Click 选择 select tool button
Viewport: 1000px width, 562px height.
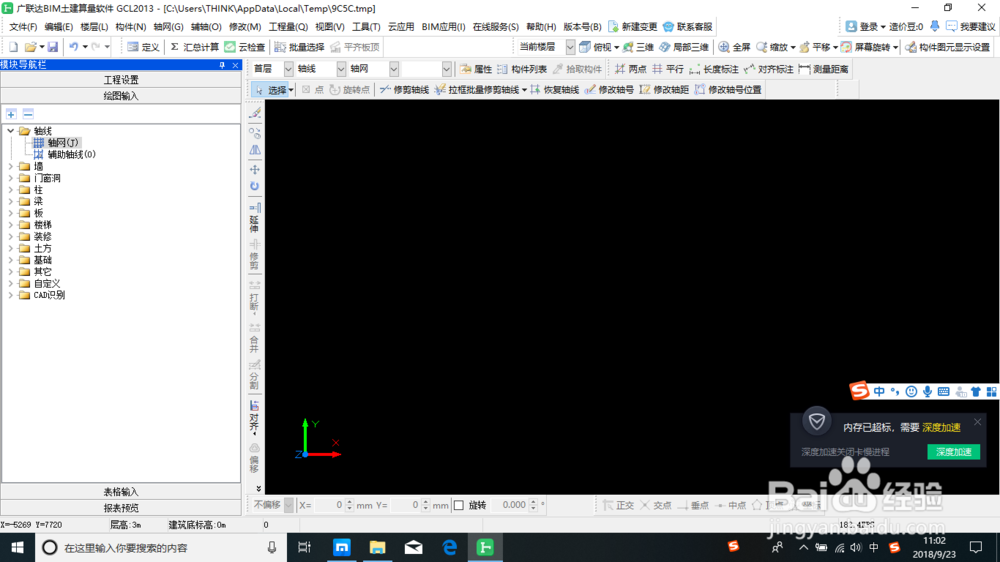coord(273,90)
